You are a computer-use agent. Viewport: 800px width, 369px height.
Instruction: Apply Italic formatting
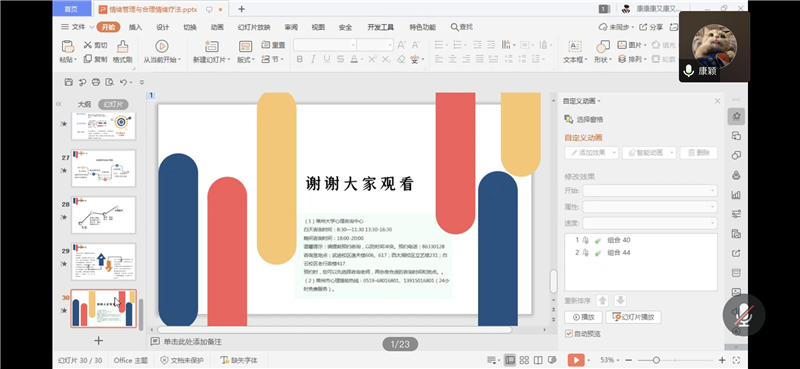[x=313, y=59]
